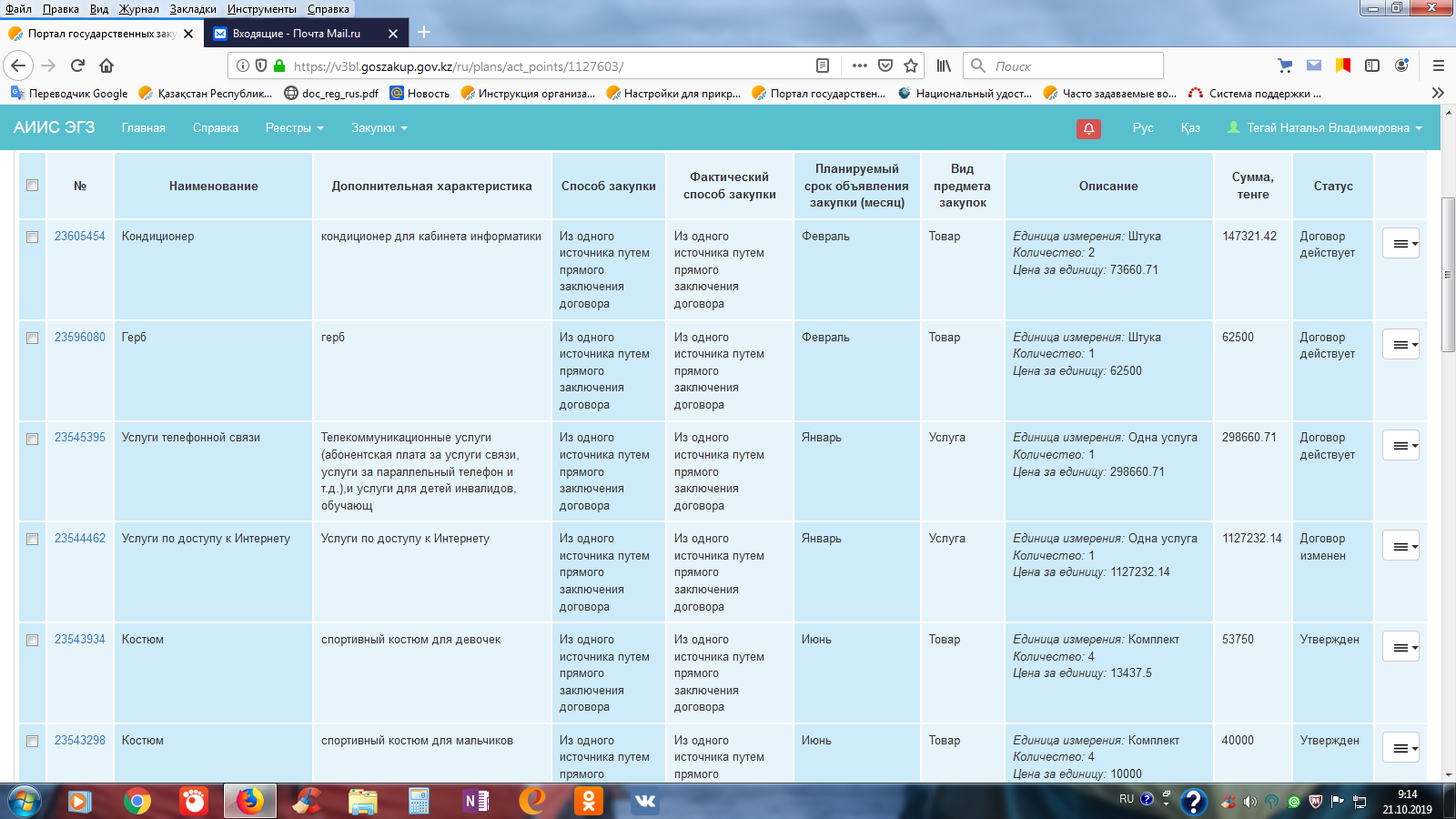Image resolution: width=1456 pixels, height=819 pixels.
Task: Open plan item link 23605454
Action: point(80,237)
